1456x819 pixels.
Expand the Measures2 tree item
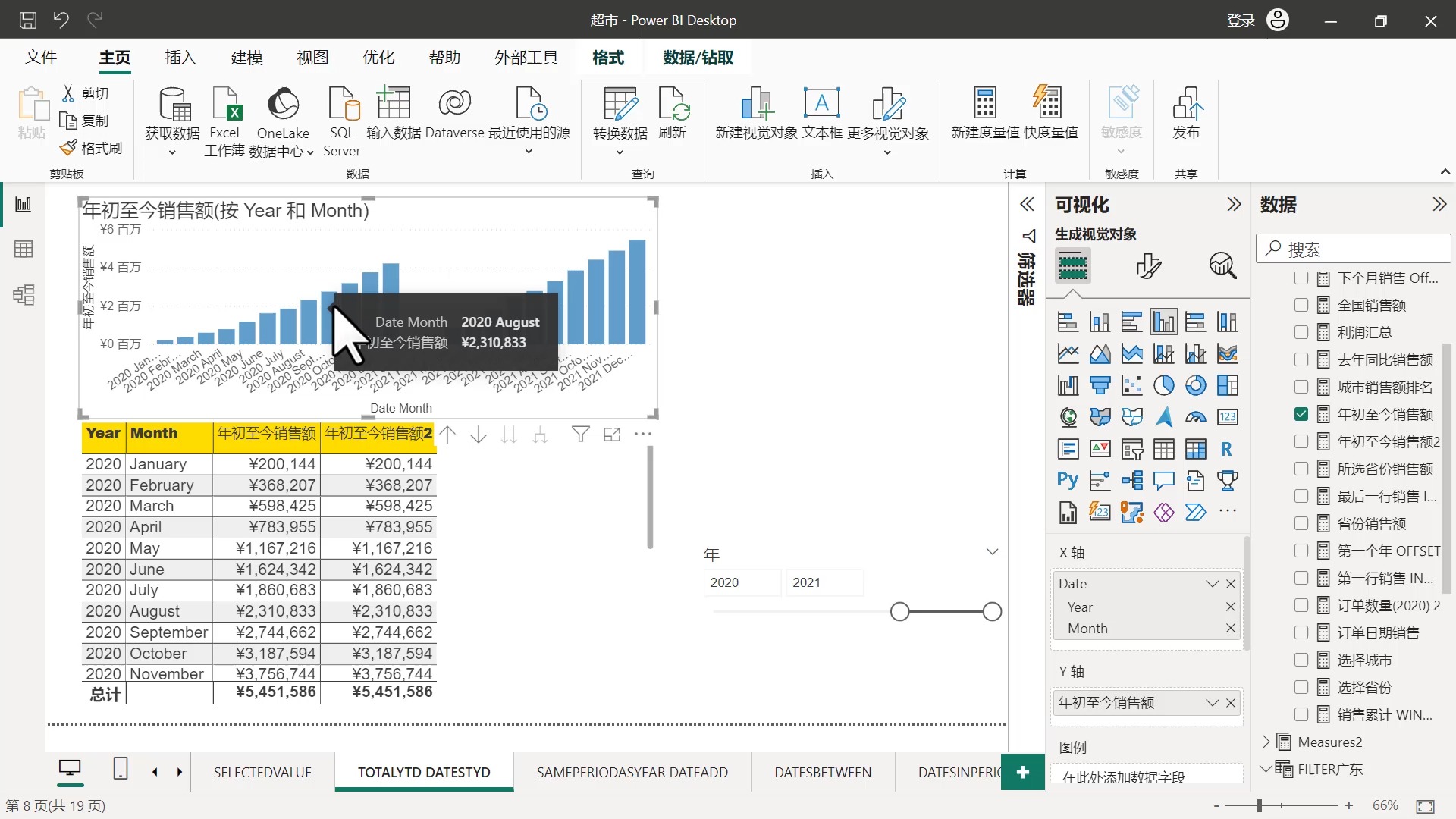point(1266,741)
